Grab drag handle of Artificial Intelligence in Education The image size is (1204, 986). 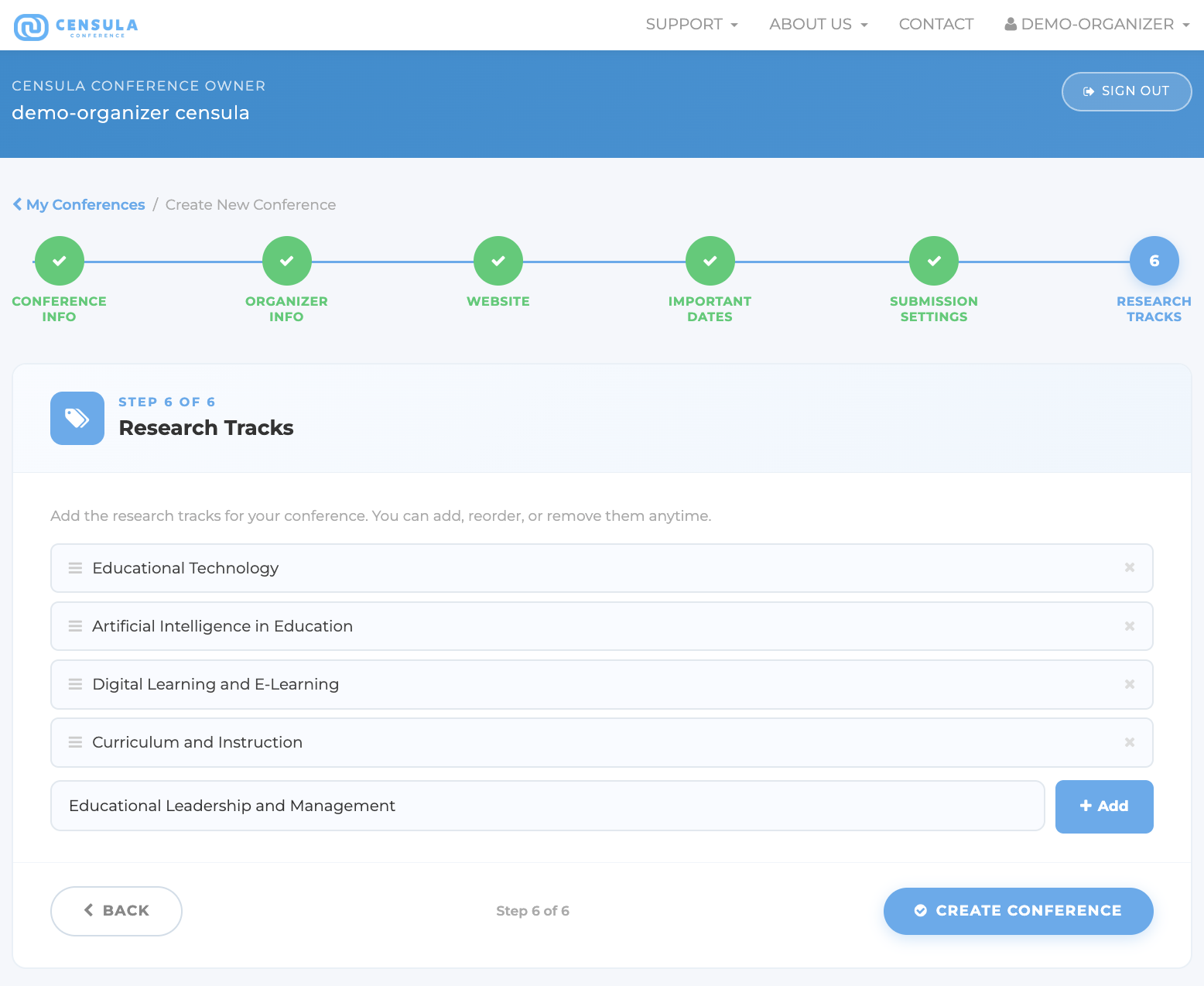pyautogui.click(x=75, y=626)
